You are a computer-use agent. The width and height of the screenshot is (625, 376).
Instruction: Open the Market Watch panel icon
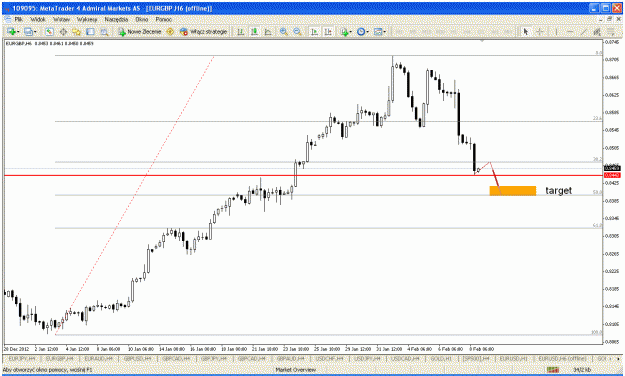click(x=49, y=31)
